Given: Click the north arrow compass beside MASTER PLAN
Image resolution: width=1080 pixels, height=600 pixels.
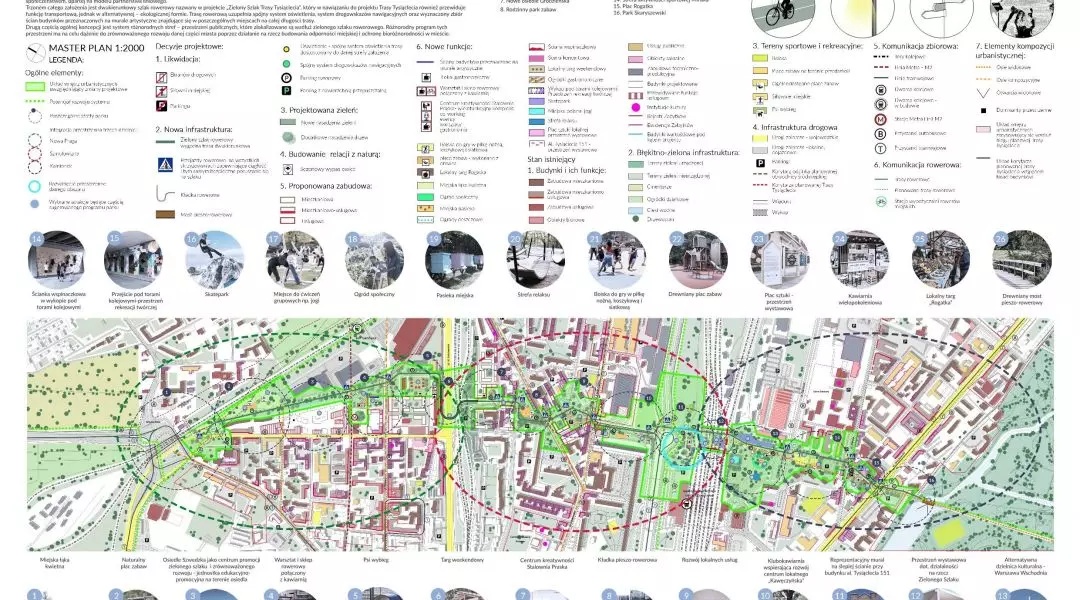Looking at the screenshot, I should pyautogui.click(x=36, y=53).
